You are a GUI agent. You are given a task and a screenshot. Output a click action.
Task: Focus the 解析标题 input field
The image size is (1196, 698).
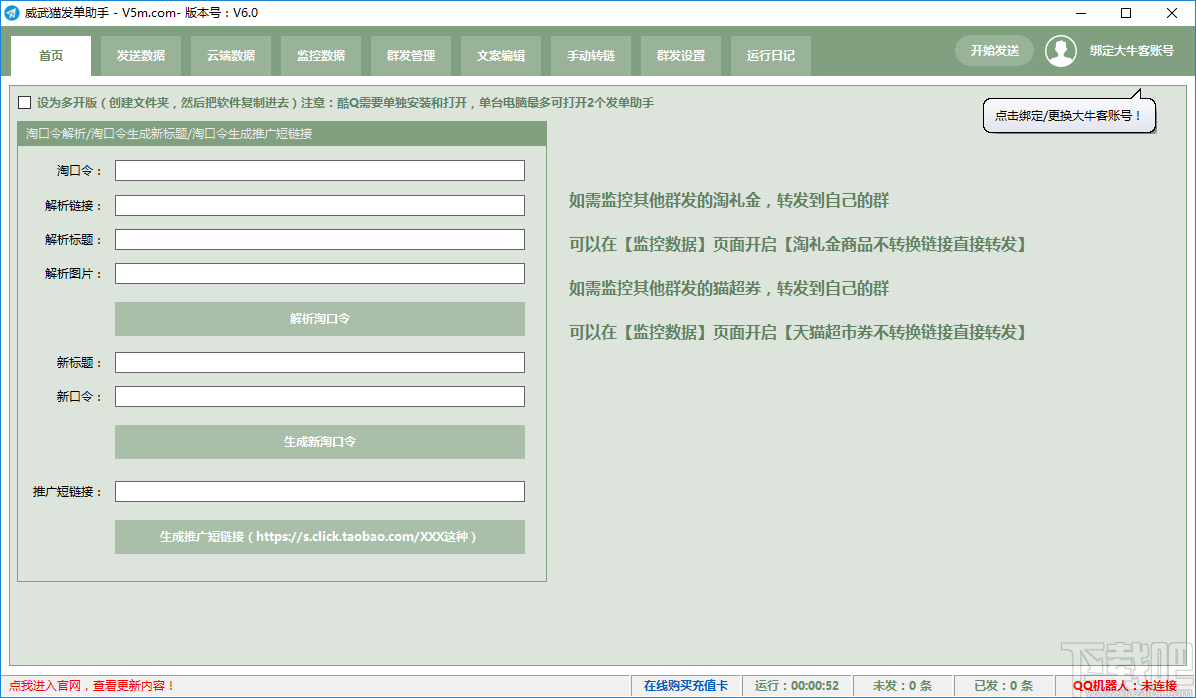point(320,240)
